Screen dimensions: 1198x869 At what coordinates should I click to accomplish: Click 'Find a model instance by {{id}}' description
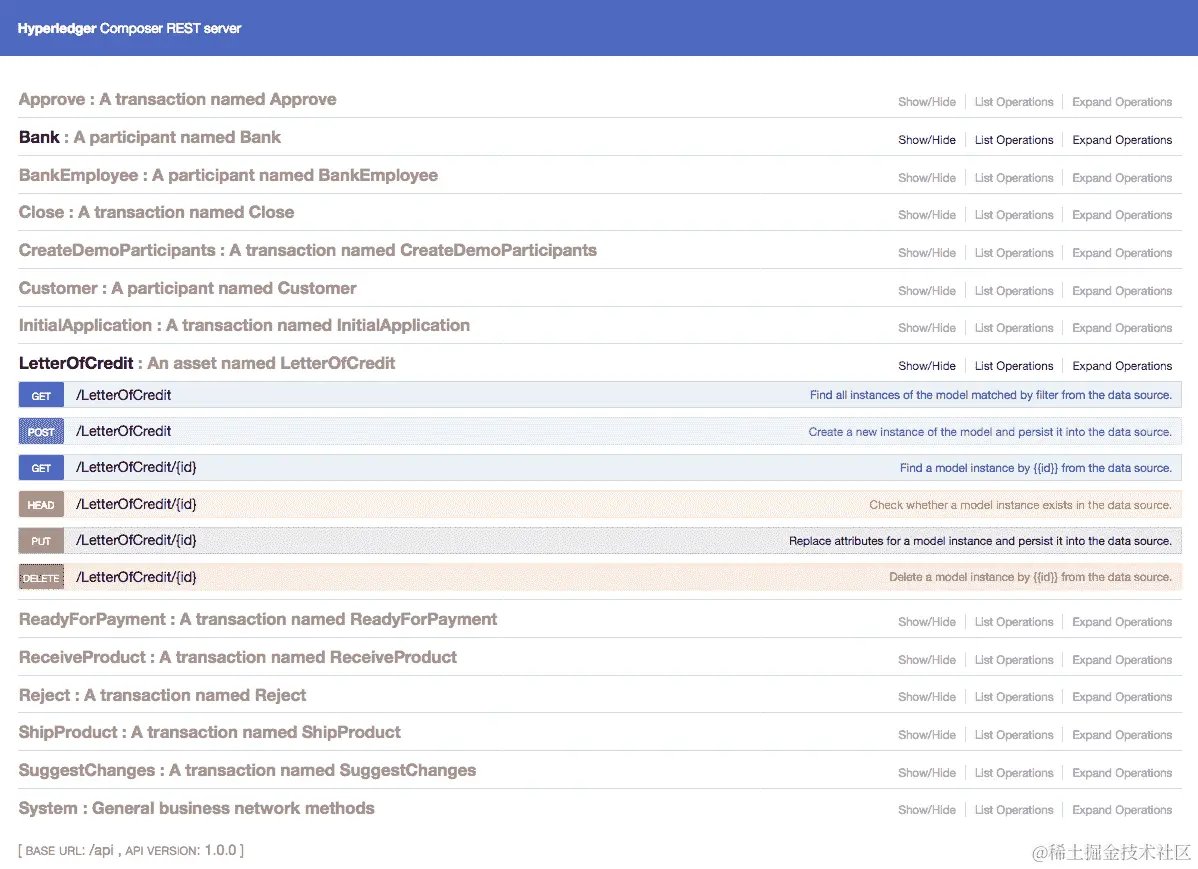(1035, 468)
